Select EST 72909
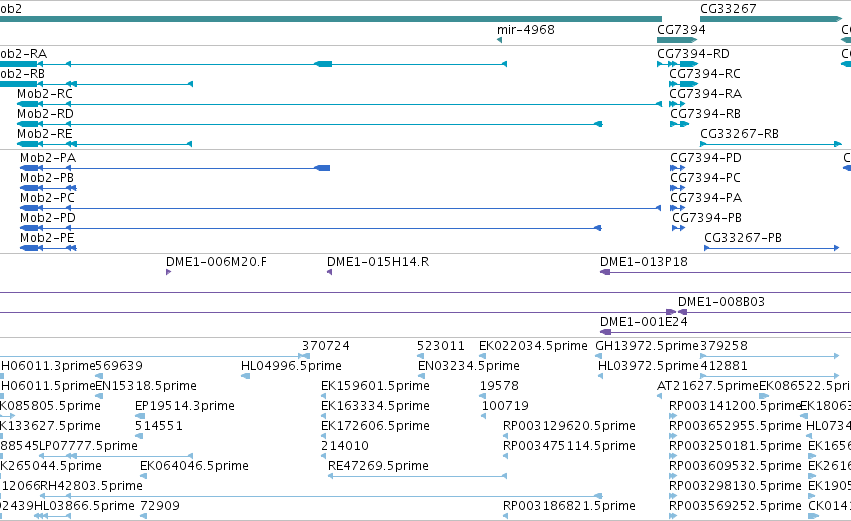The width and height of the screenshot is (851, 521). (x=160, y=506)
